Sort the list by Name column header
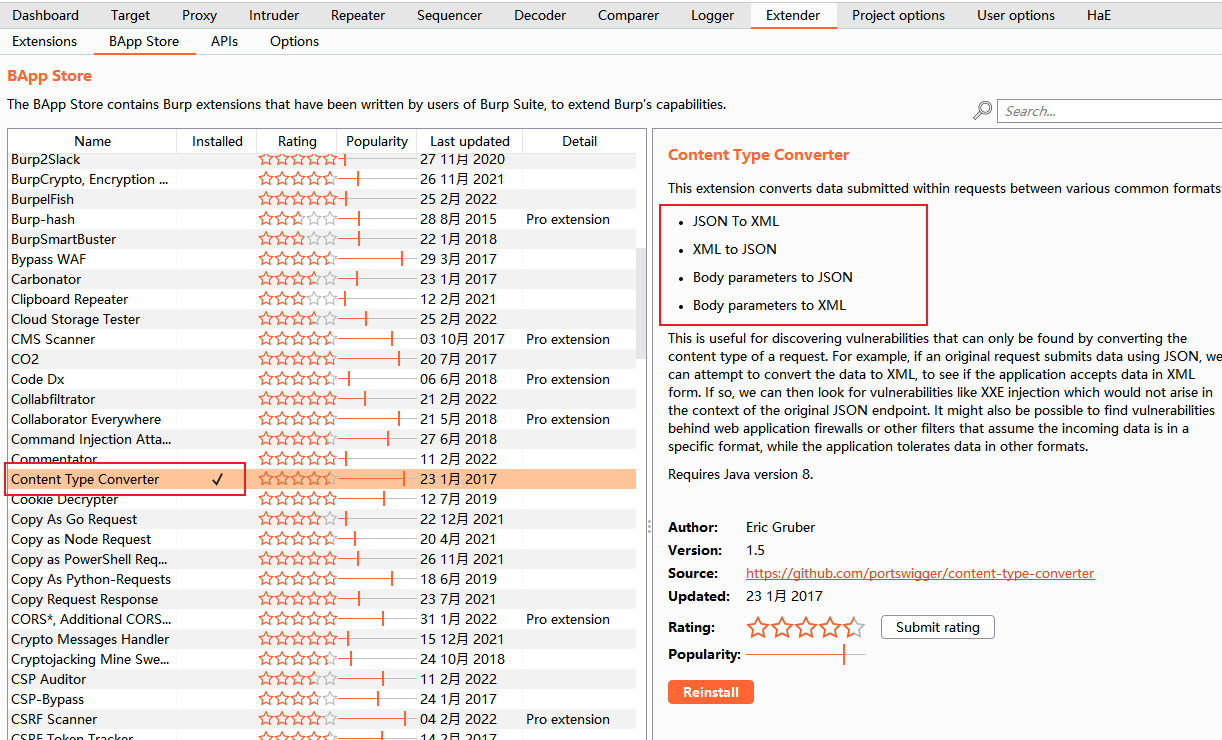Image resolution: width=1222 pixels, height=740 pixels. click(92, 141)
